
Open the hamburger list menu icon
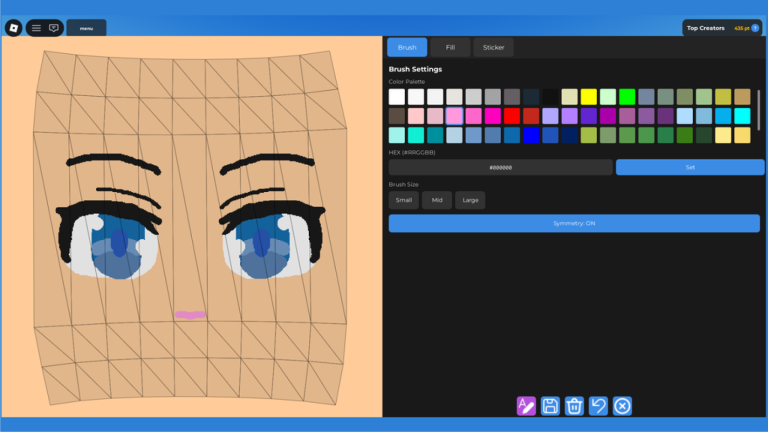coord(36,28)
